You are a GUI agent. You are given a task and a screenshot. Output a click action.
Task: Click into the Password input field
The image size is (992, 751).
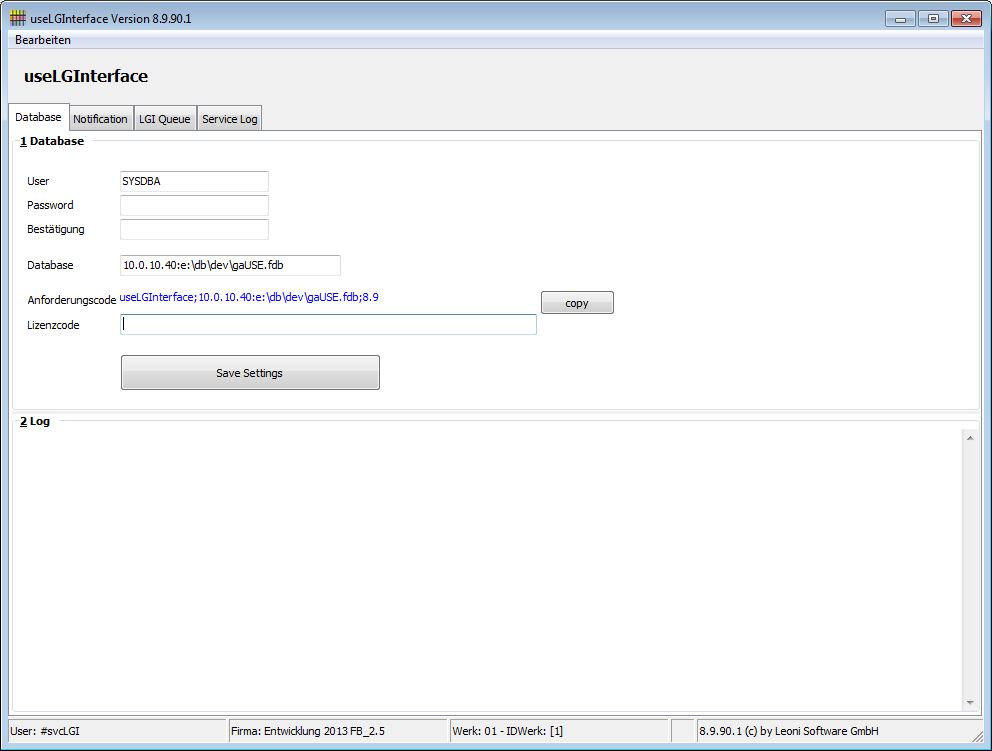[x=194, y=205]
